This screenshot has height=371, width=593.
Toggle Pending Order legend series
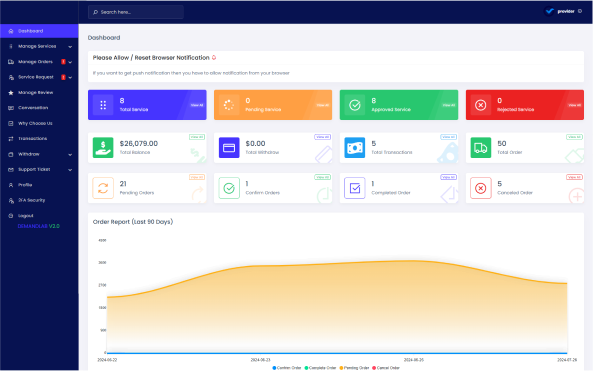354,368
